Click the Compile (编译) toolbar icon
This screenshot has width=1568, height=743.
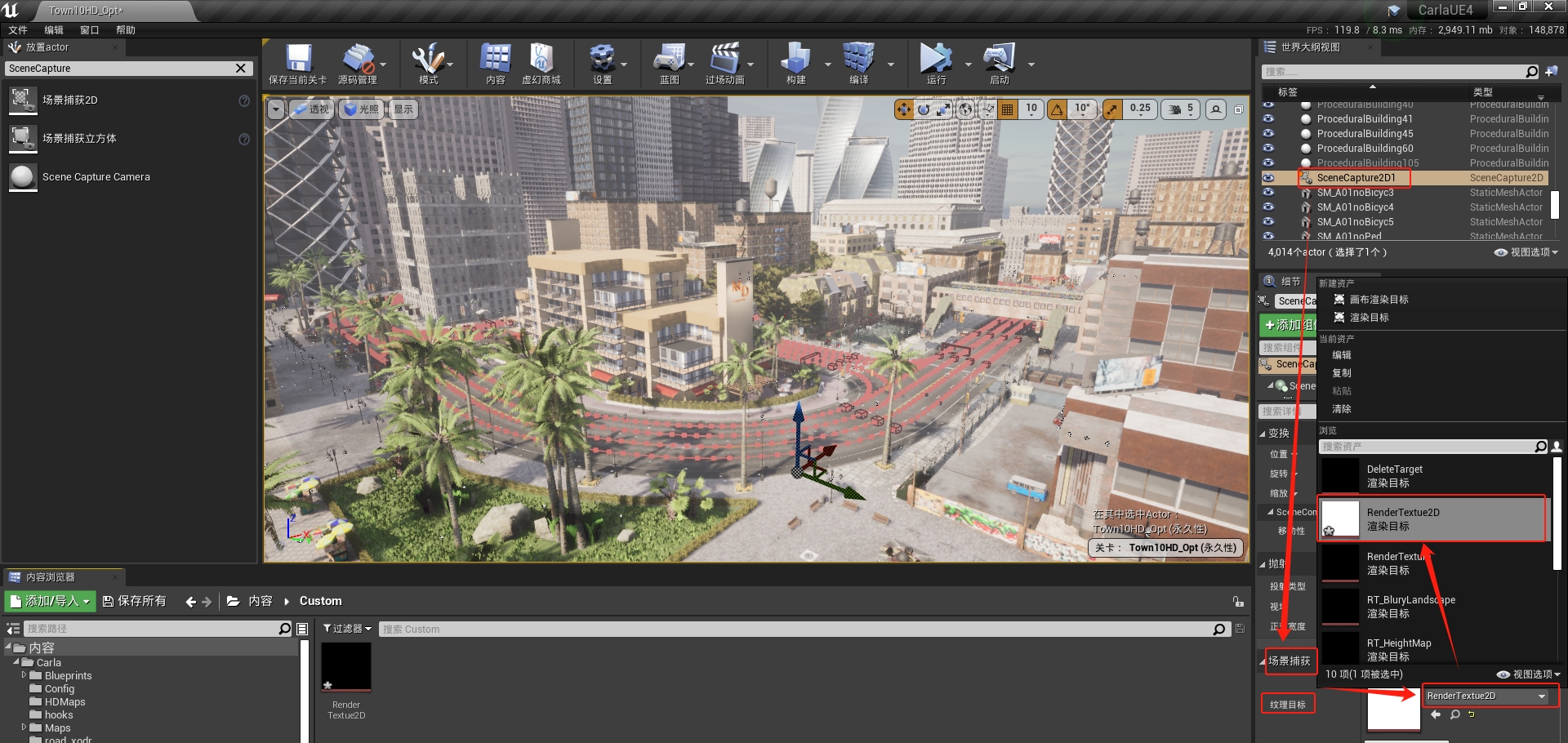(858, 59)
